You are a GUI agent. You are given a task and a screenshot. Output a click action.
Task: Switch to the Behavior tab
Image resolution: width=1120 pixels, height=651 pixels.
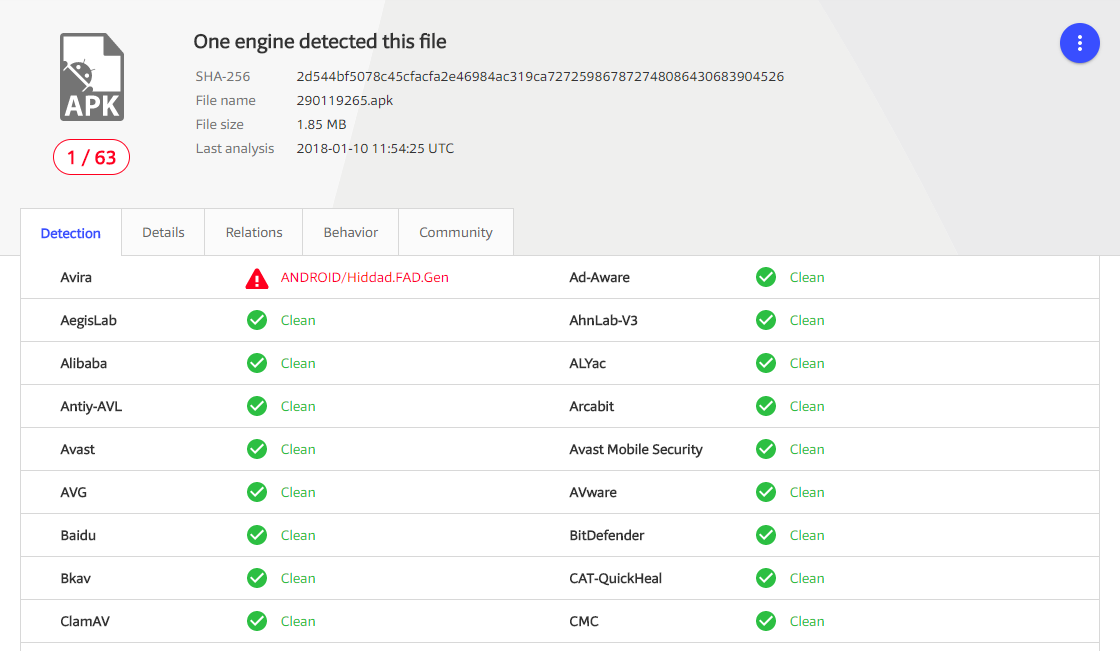click(x=351, y=232)
